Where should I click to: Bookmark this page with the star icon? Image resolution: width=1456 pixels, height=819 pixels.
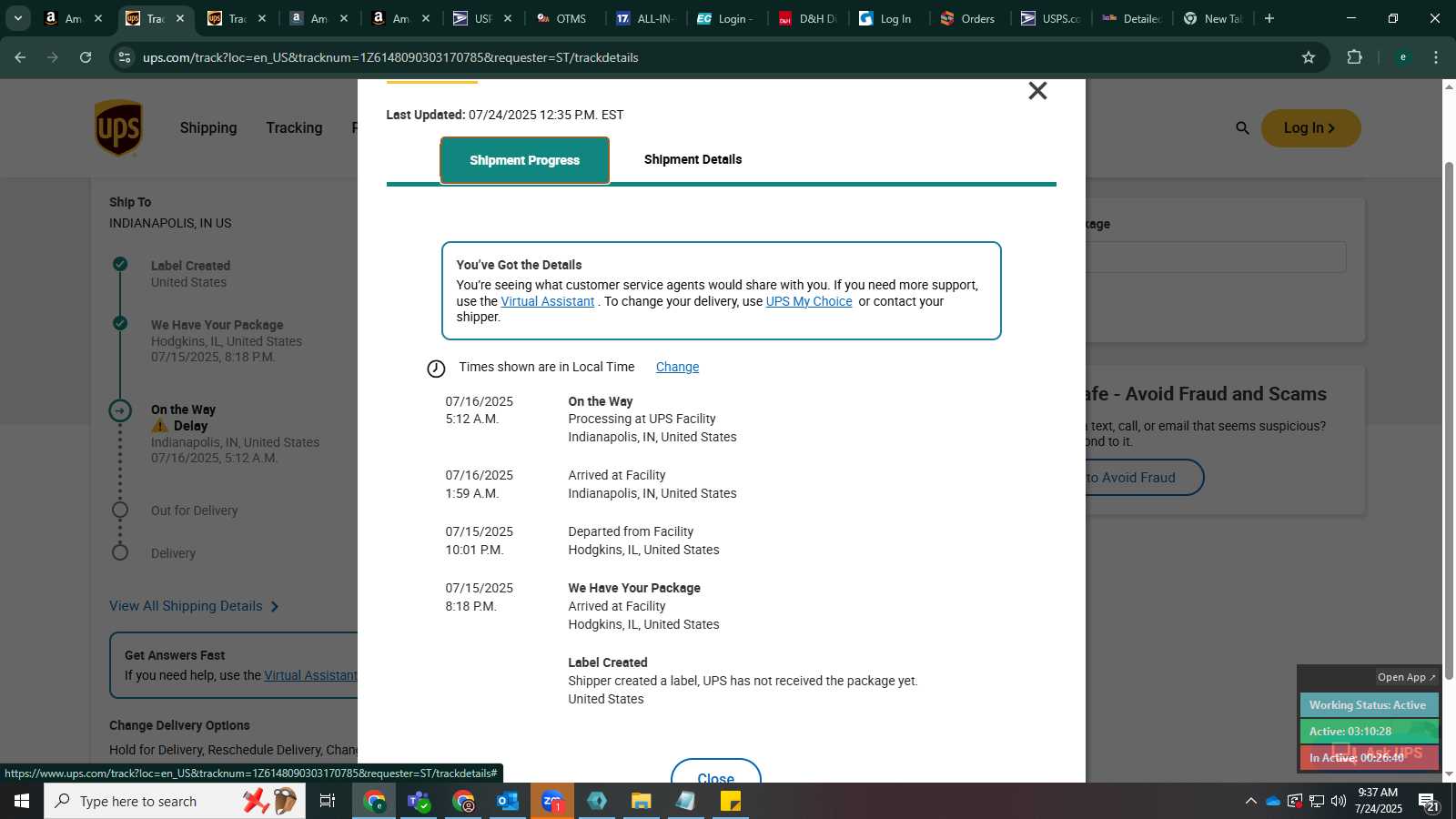click(1309, 57)
